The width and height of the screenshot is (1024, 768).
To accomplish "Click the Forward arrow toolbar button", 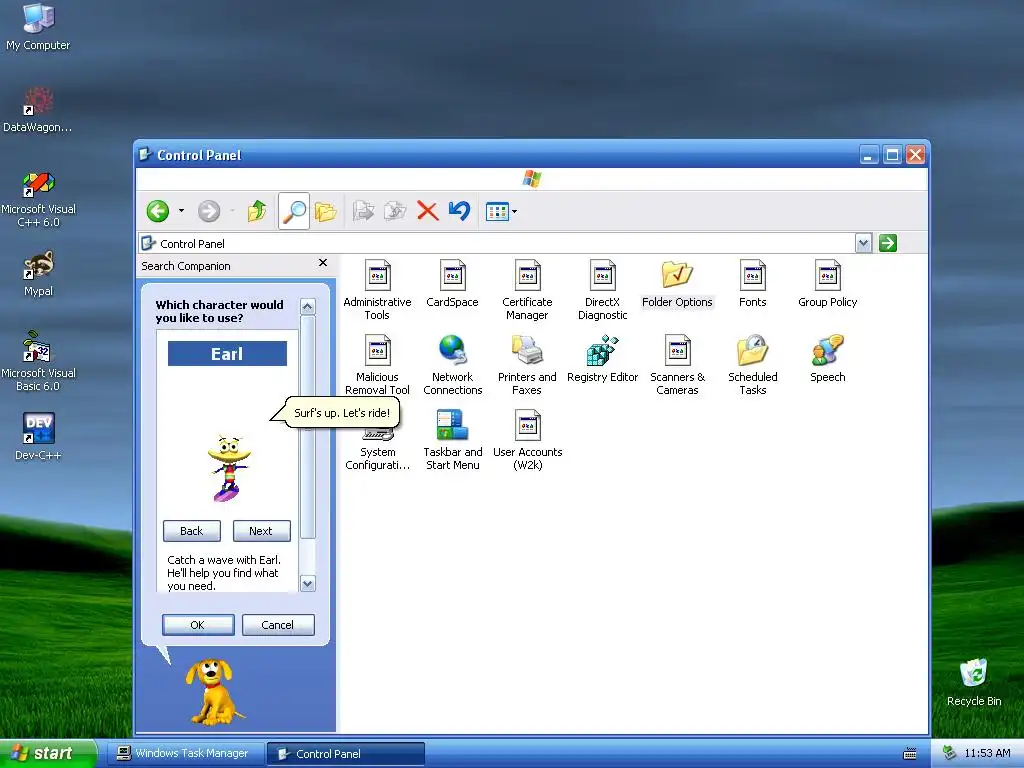I will click(x=209, y=211).
